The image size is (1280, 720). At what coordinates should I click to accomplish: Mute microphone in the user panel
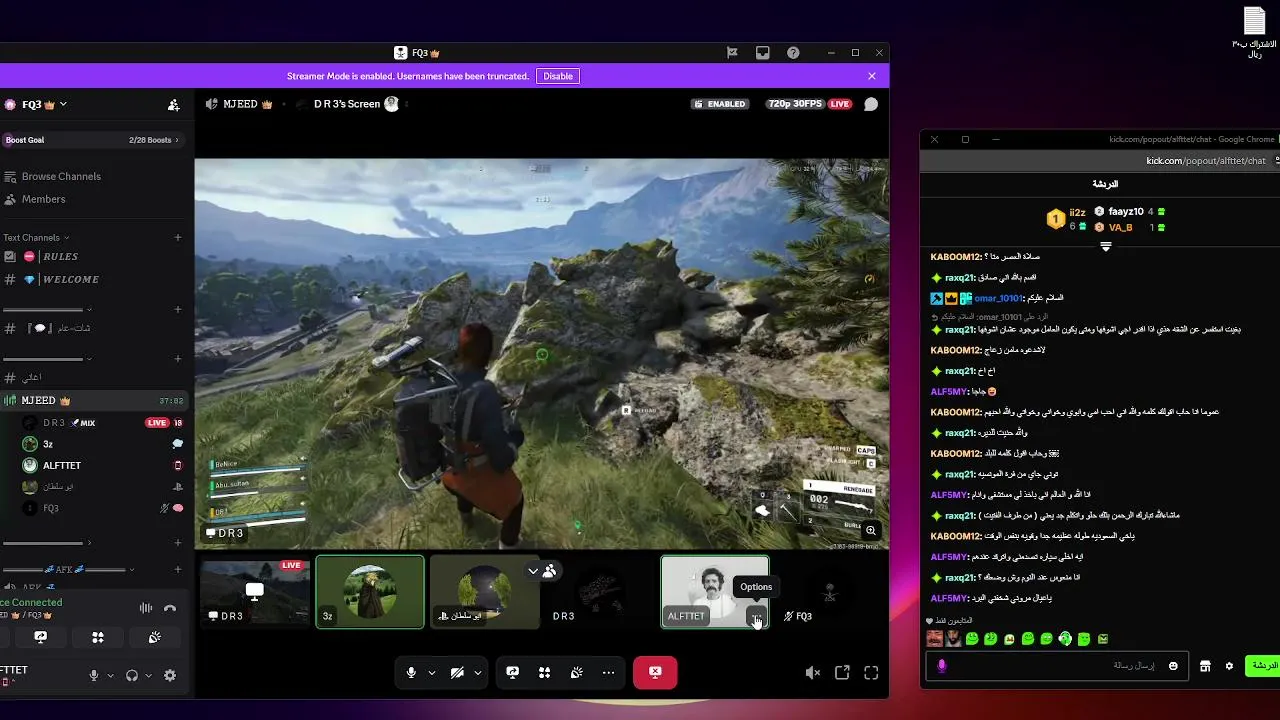pos(94,675)
